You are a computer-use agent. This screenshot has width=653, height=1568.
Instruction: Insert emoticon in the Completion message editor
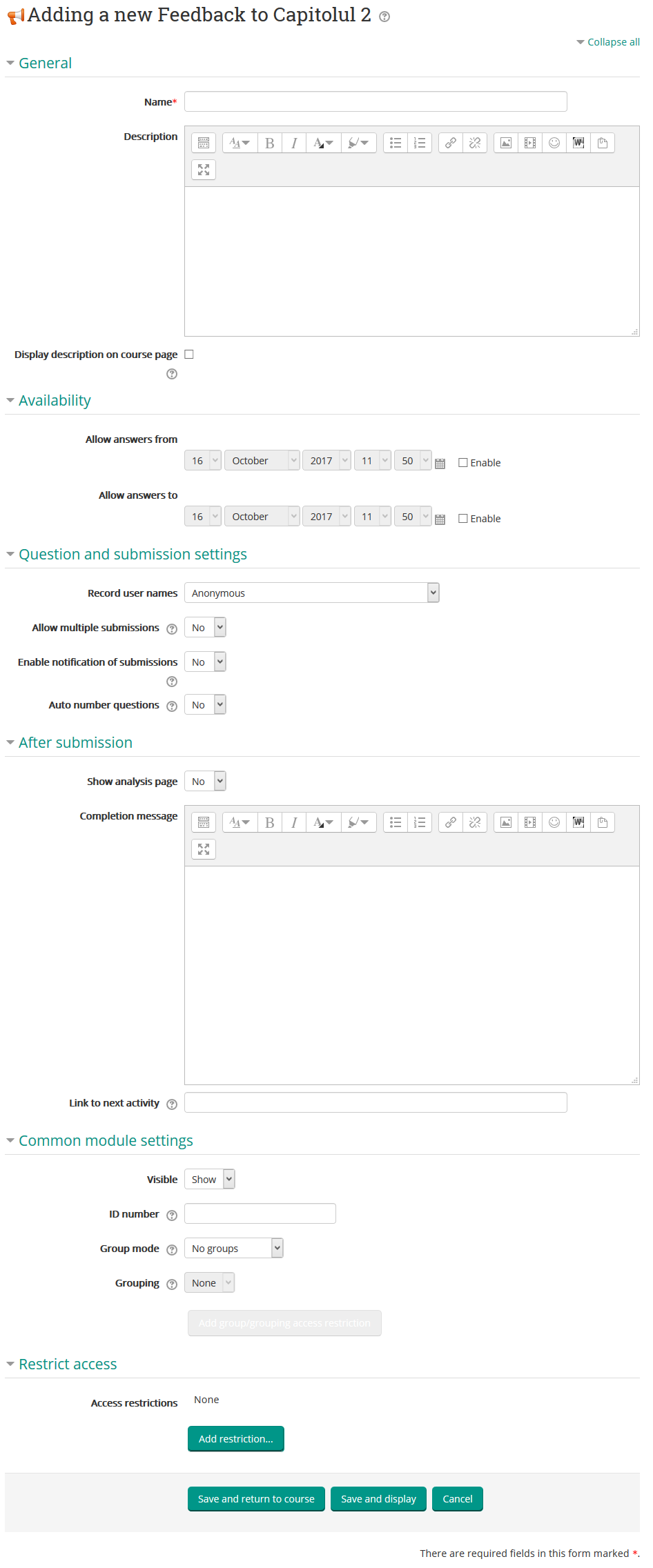pyautogui.click(x=554, y=822)
